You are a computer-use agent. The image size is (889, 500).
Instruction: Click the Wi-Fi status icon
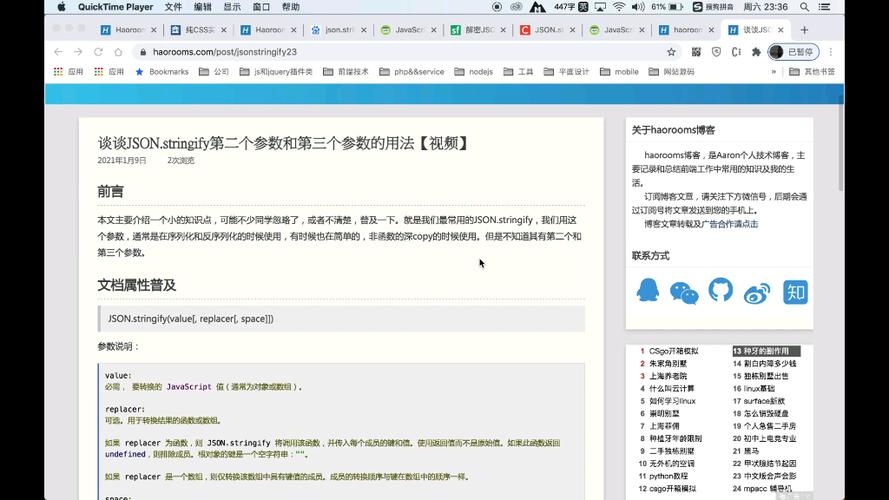click(619, 7)
